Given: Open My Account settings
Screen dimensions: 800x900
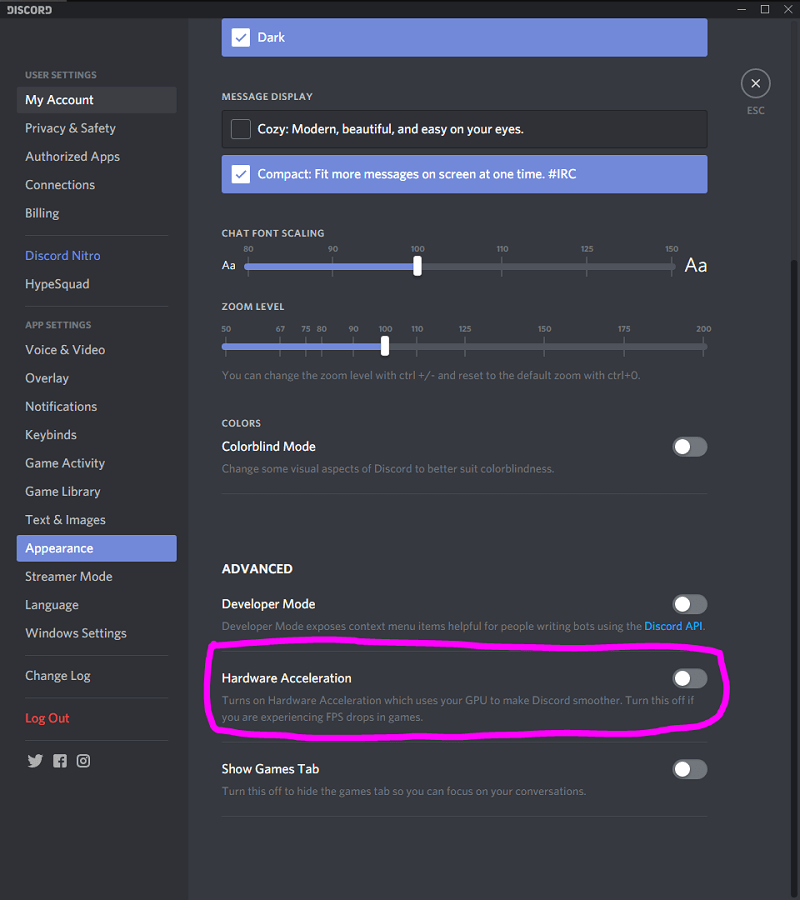Looking at the screenshot, I should click(96, 100).
